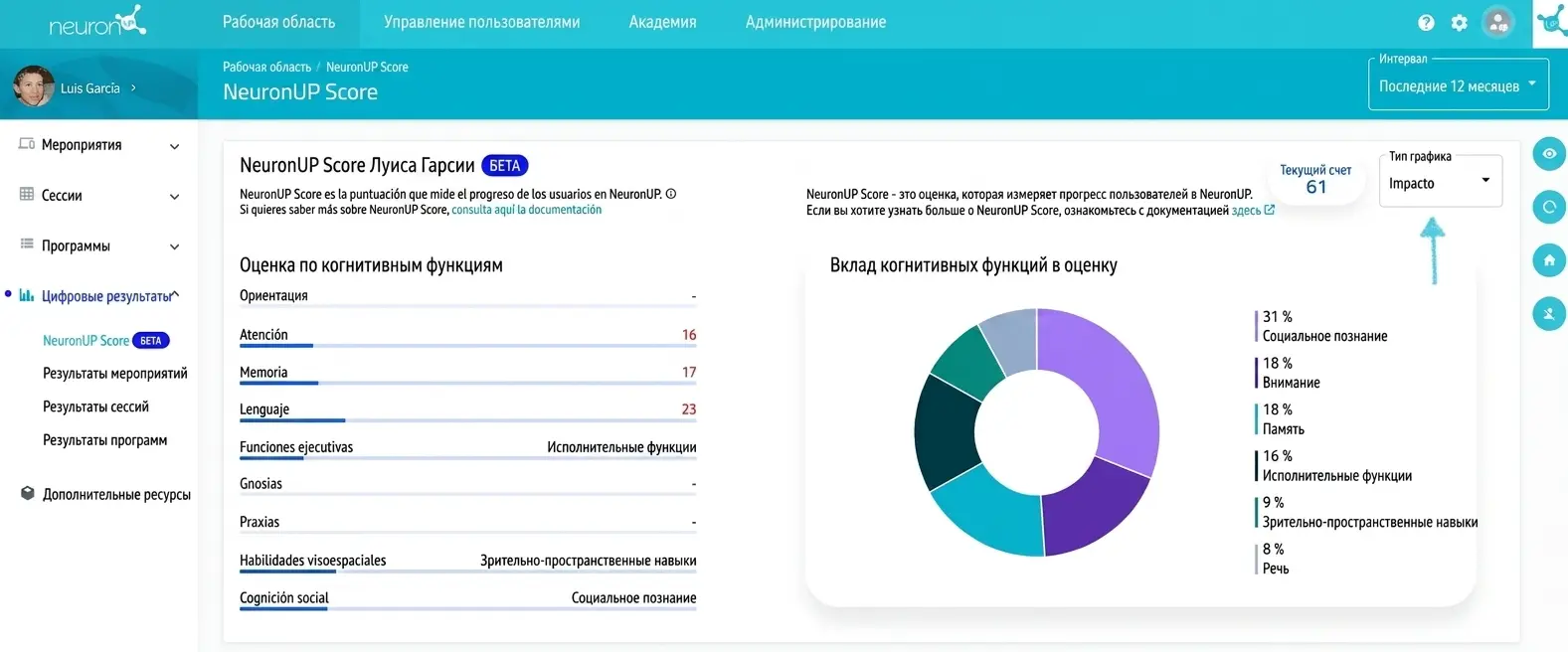
Task: Click Cognición social row label
Action: pos(284,597)
